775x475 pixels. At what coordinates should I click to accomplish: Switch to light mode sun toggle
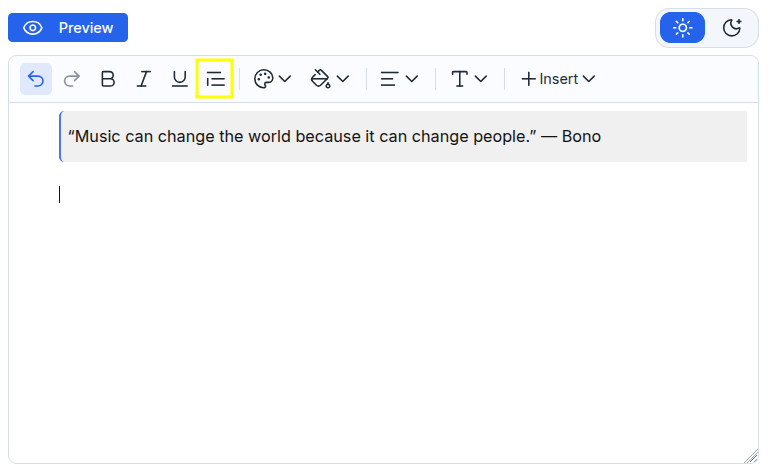click(683, 28)
